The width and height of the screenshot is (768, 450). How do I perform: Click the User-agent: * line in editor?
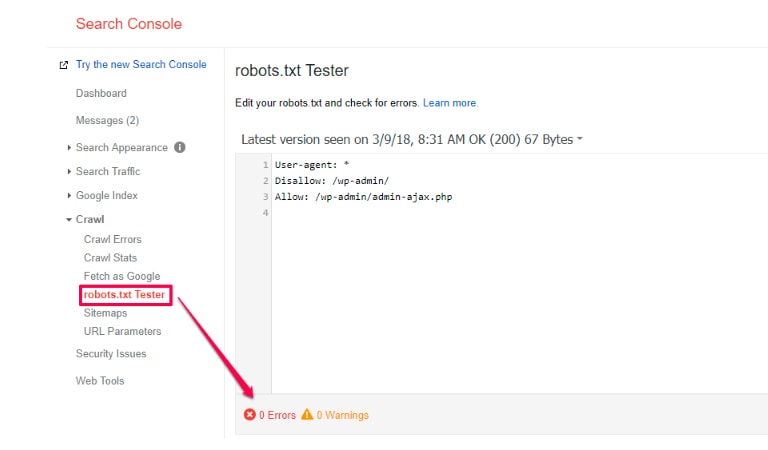tap(312, 165)
